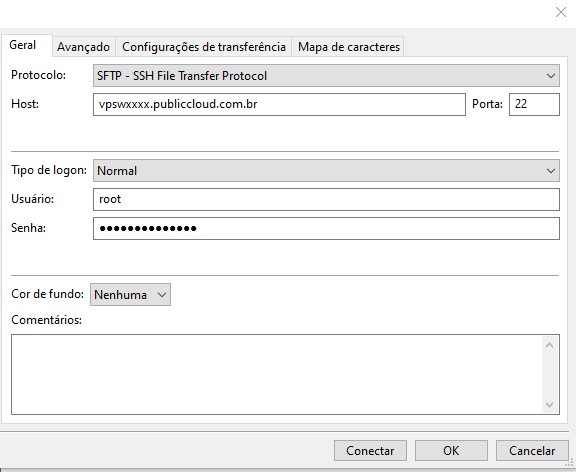Screen dimensions: 576x472
Task: Open Configurações de transferência tab
Action: (204, 47)
